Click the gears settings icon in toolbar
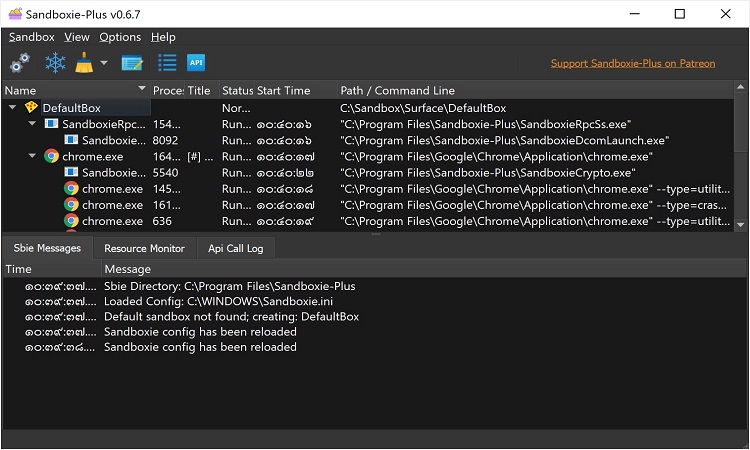This screenshot has height=450, width=750. (20, 63)
